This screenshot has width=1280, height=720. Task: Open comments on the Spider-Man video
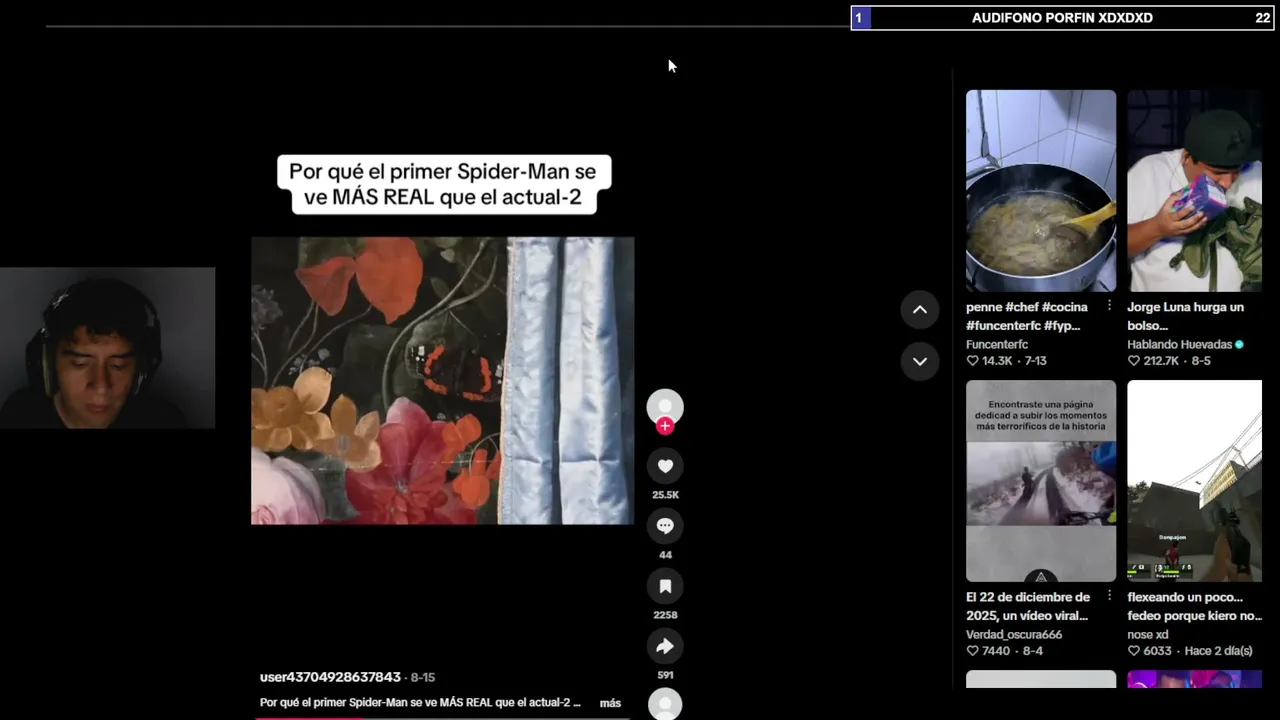[665, 526]
